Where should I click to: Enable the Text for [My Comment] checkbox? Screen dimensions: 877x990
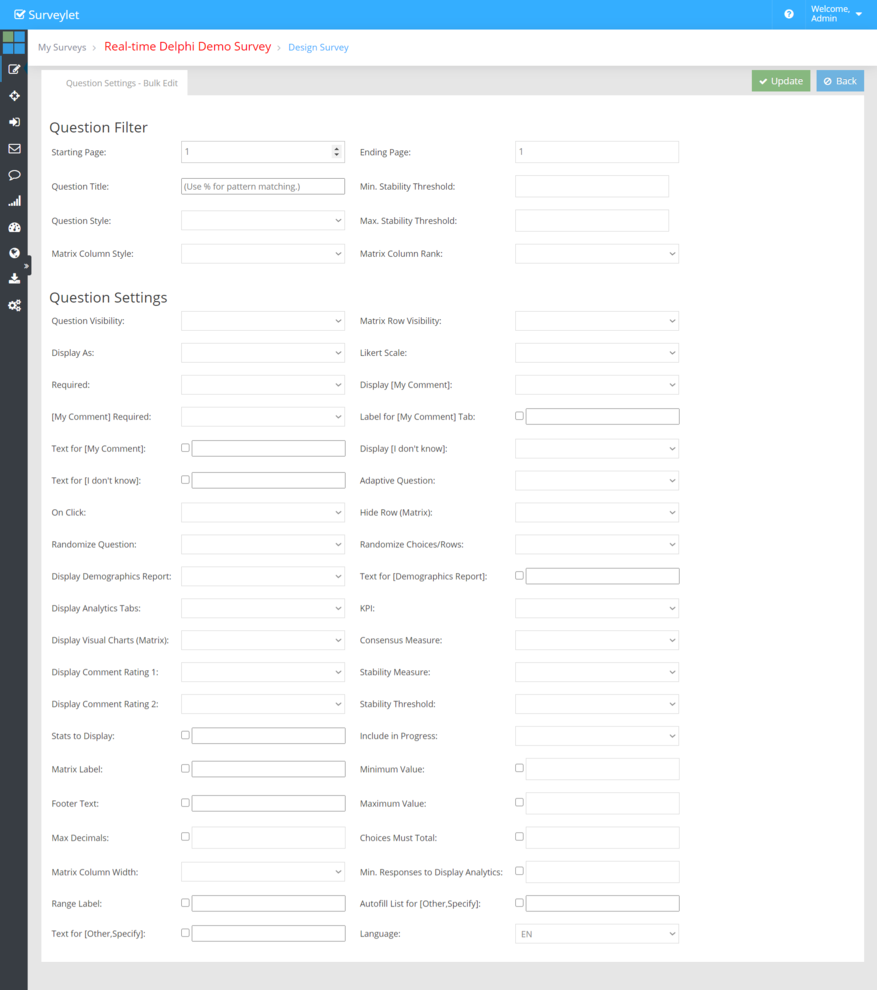point(185,448)
